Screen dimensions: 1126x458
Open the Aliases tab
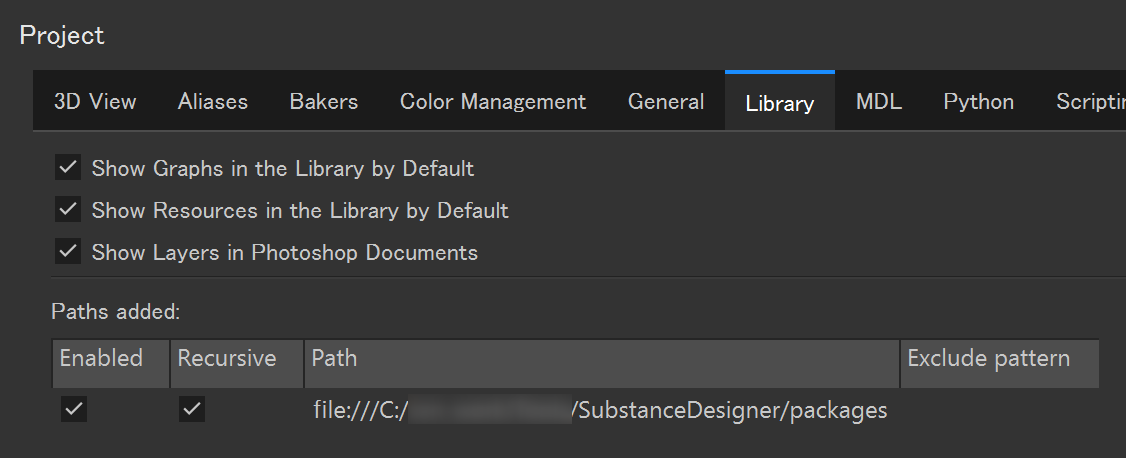point(213,101)
